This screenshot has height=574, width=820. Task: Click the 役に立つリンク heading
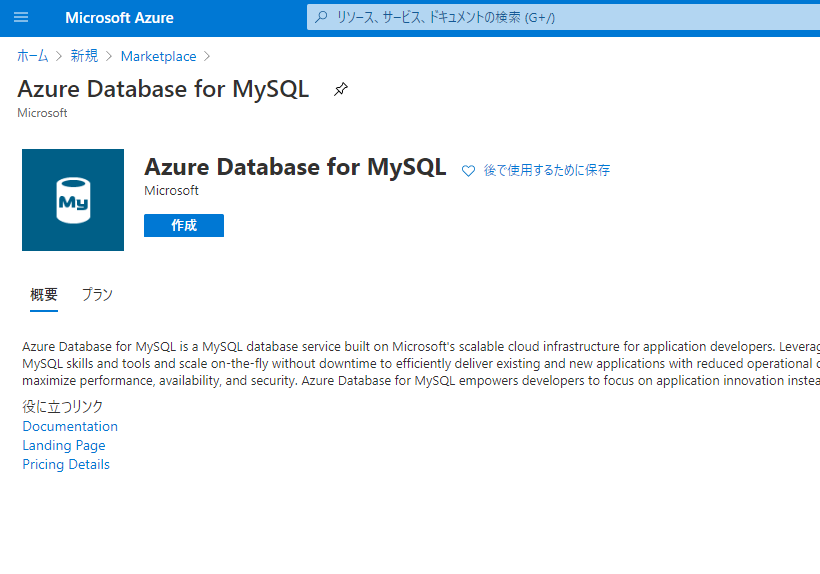(x=63, y=406)
